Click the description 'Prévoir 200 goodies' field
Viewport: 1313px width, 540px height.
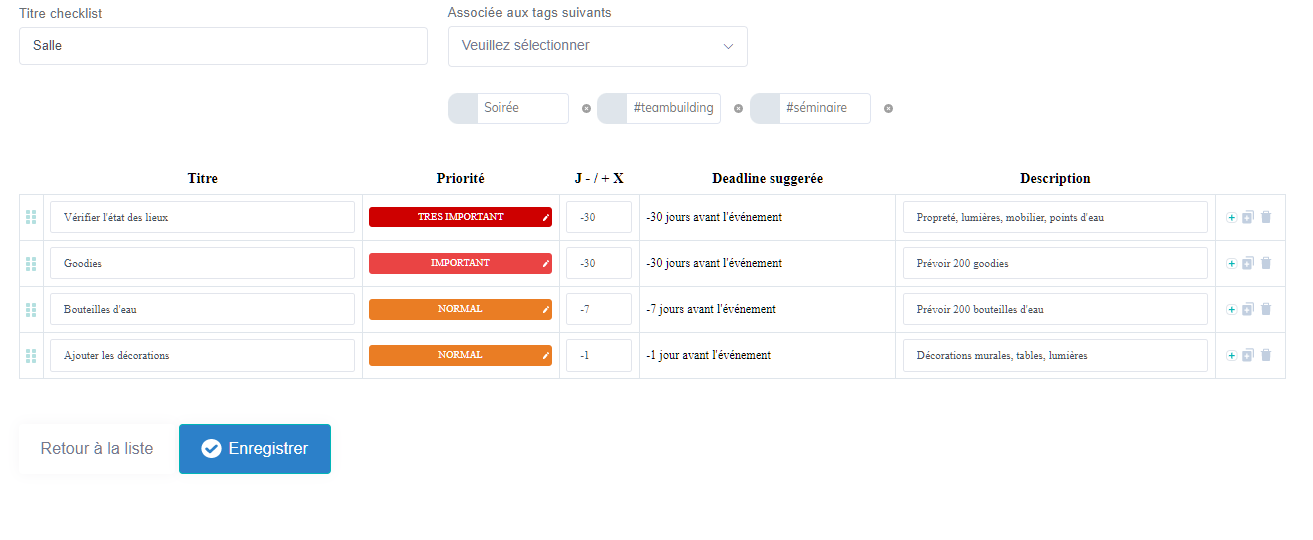point(1055,263)
